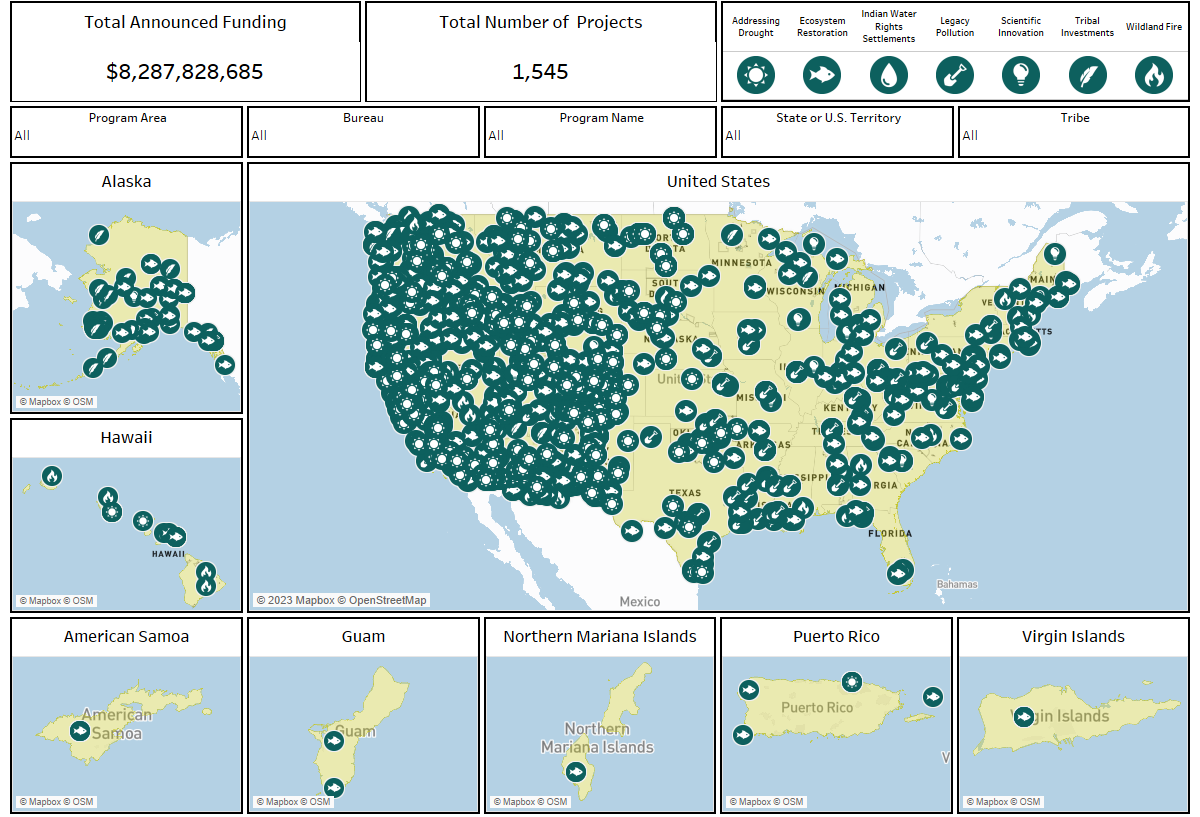Toggle the Wildland Fire category selection

tap(1153, 74)
